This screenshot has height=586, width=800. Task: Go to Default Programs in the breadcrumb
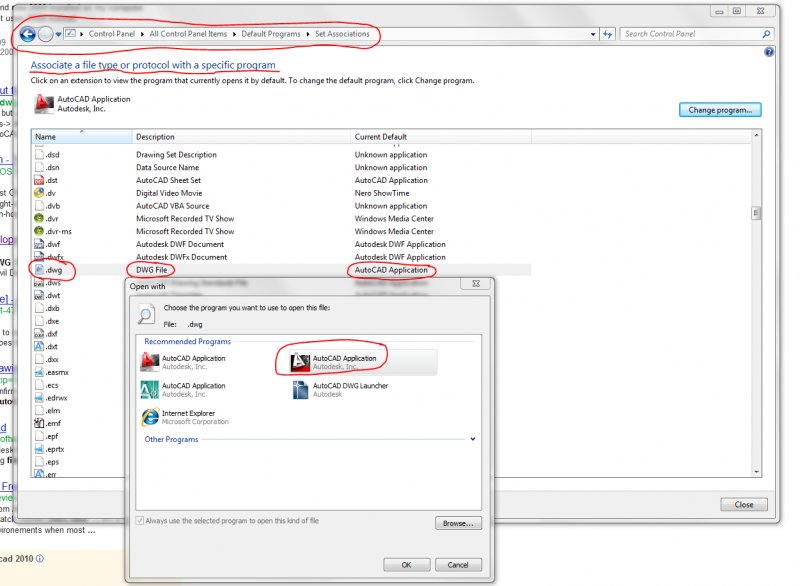tap(271, 34)
